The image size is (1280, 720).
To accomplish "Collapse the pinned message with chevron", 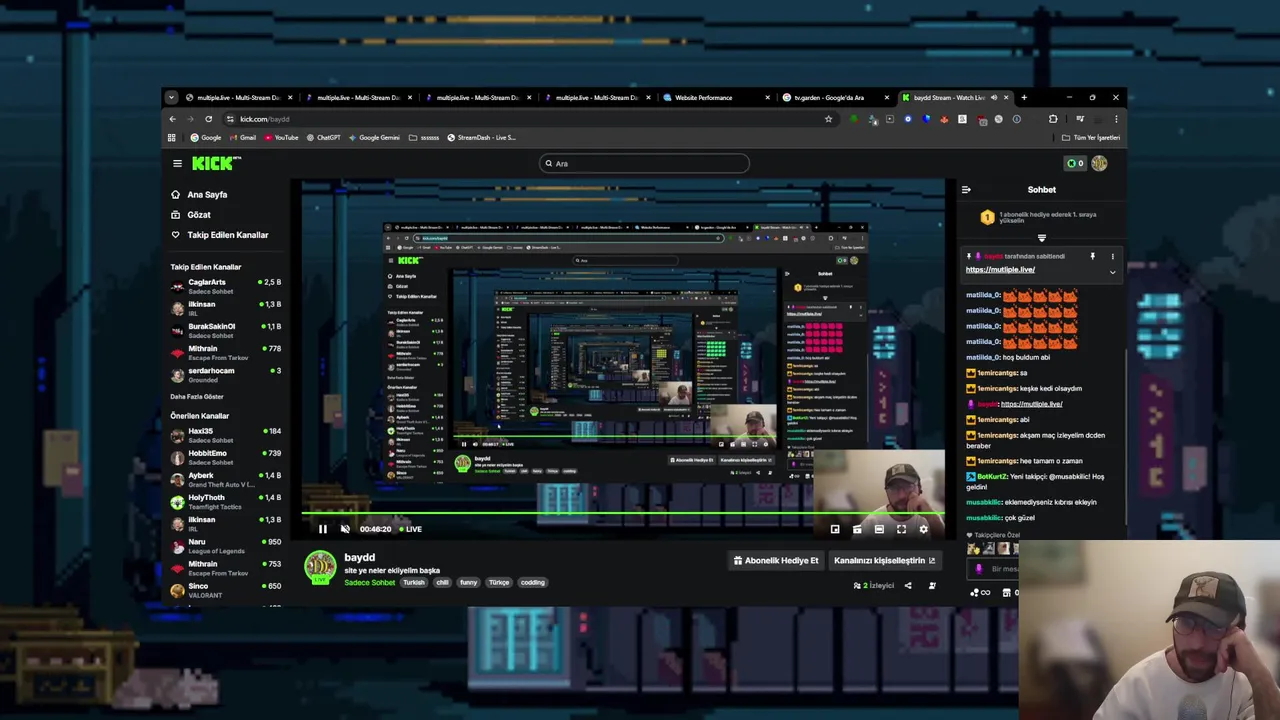I will [1112, 271].
